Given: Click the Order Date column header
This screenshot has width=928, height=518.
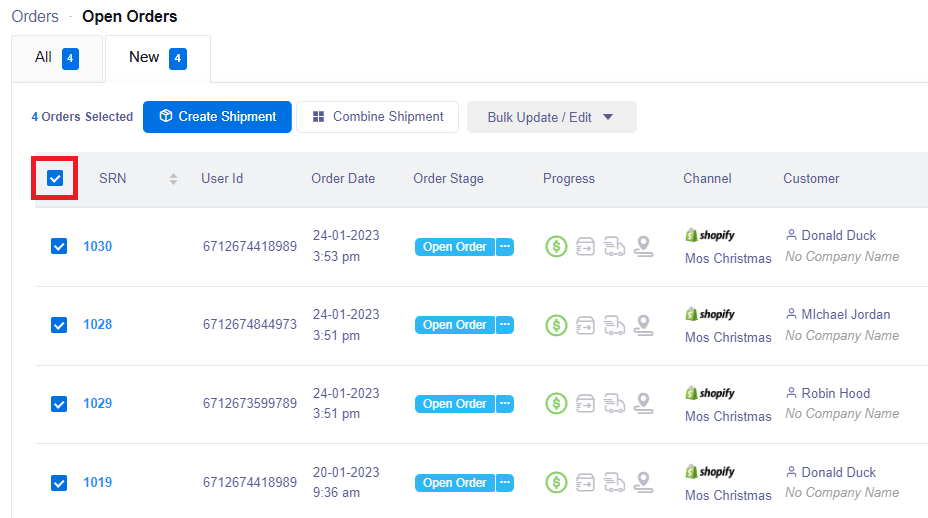Looking at the screenshot, I should [x=343, y=178].
